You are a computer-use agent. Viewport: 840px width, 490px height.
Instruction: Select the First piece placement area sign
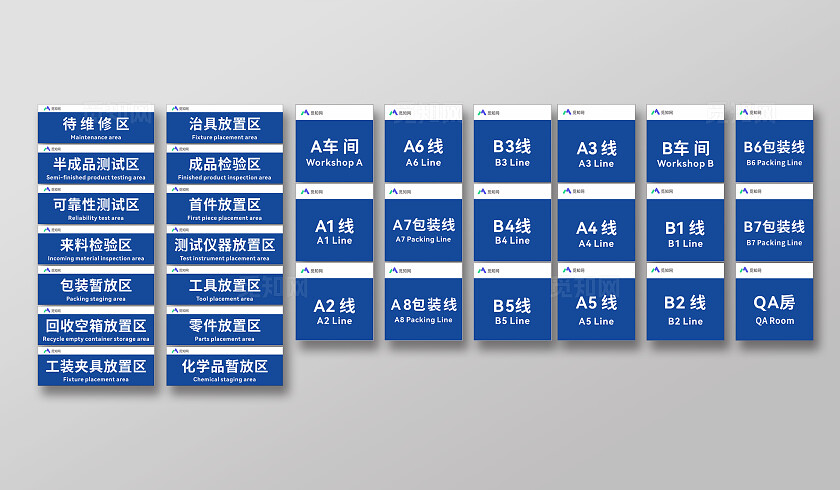tap(226, 208)
